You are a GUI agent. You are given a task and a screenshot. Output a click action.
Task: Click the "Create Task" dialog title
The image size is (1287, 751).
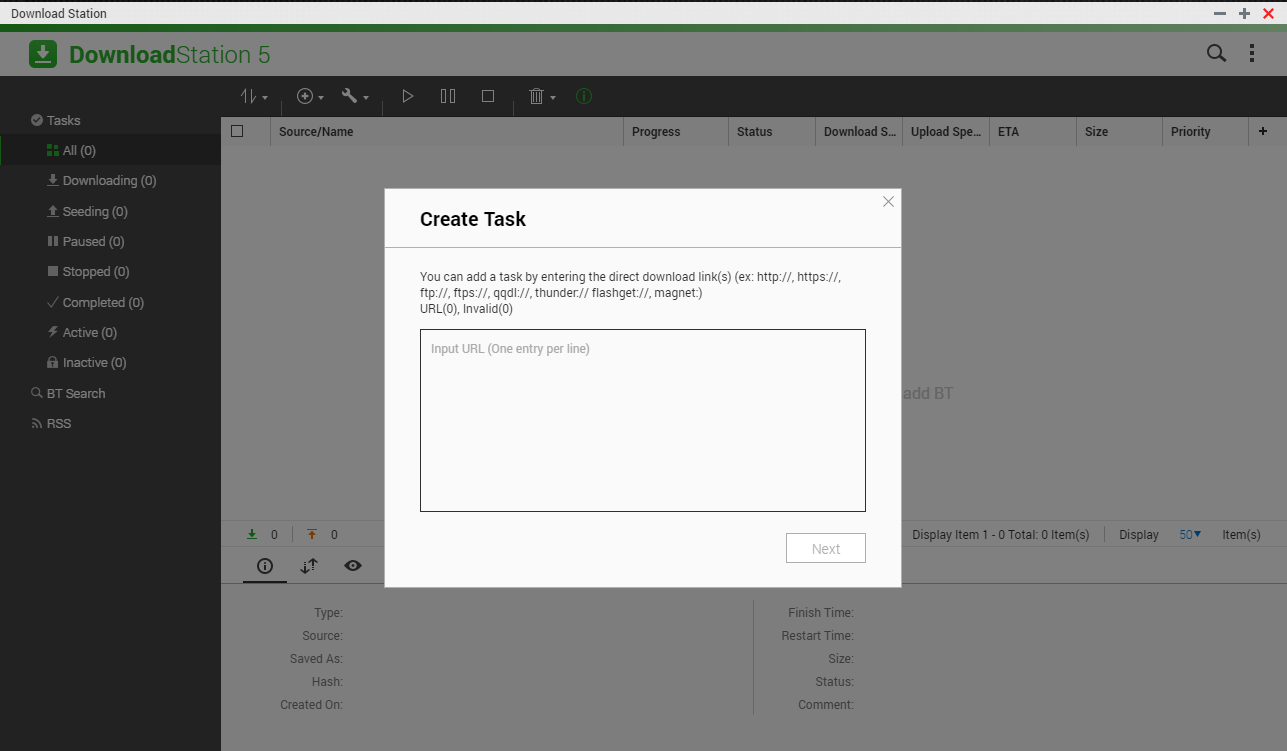pyautogui.click(x=473, y=219)
